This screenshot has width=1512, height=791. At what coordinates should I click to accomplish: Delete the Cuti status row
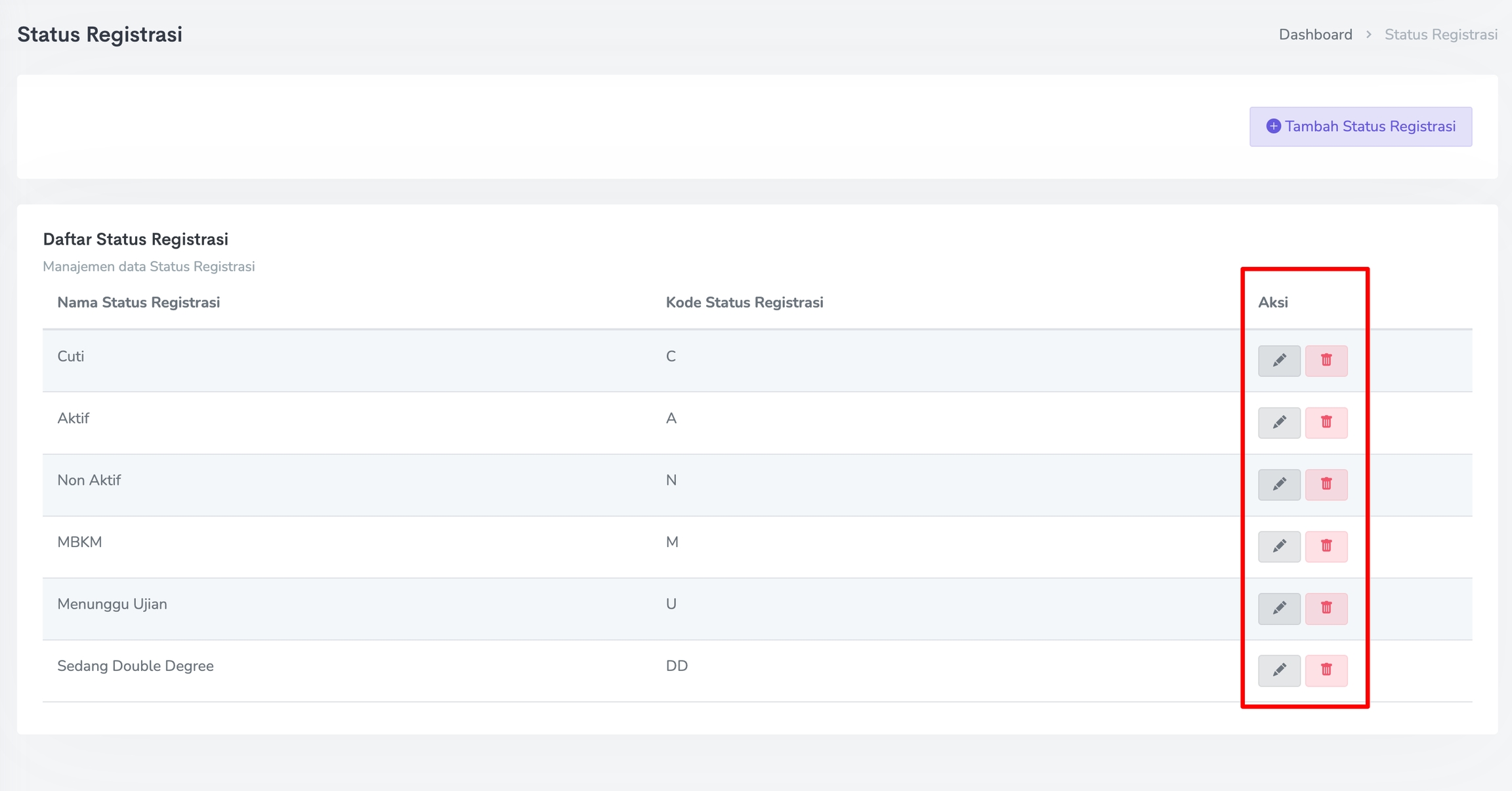1326,361
